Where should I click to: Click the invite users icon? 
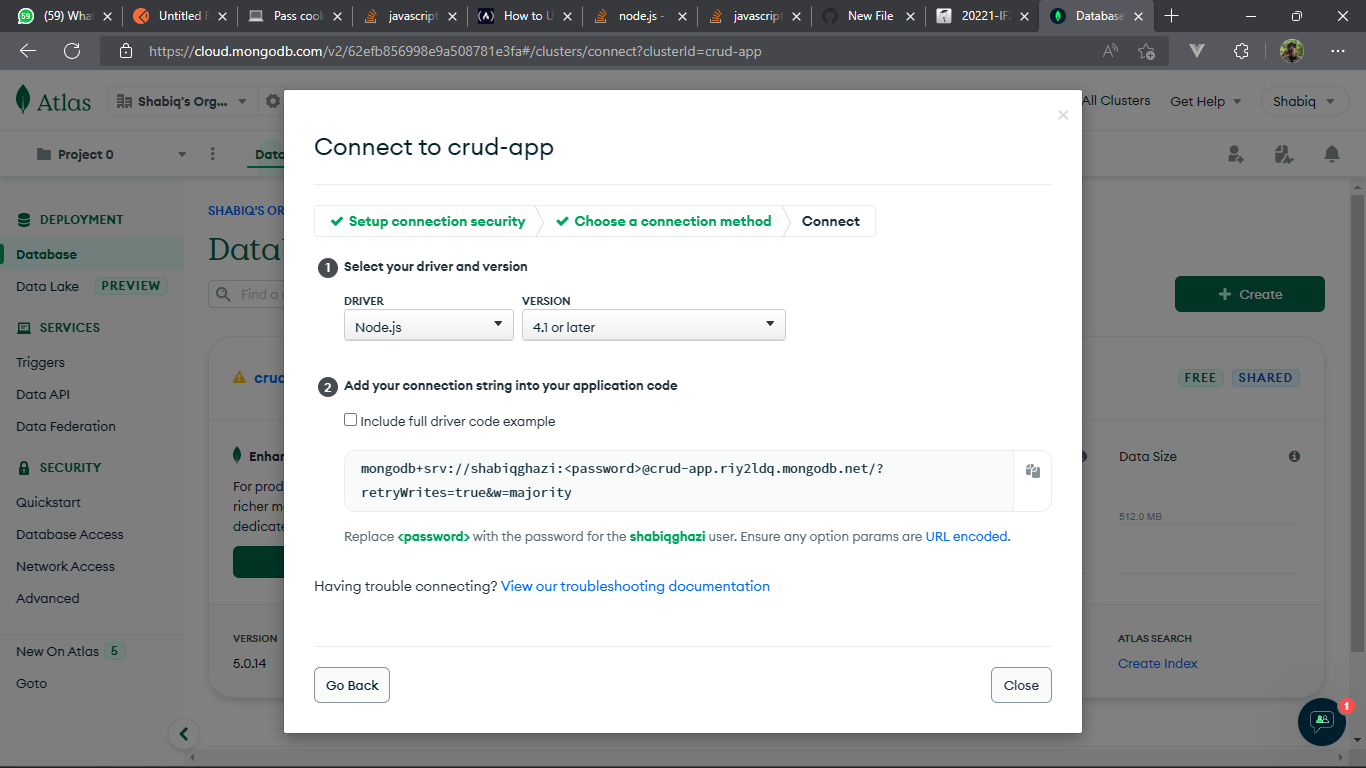(x=1236, y=153)
